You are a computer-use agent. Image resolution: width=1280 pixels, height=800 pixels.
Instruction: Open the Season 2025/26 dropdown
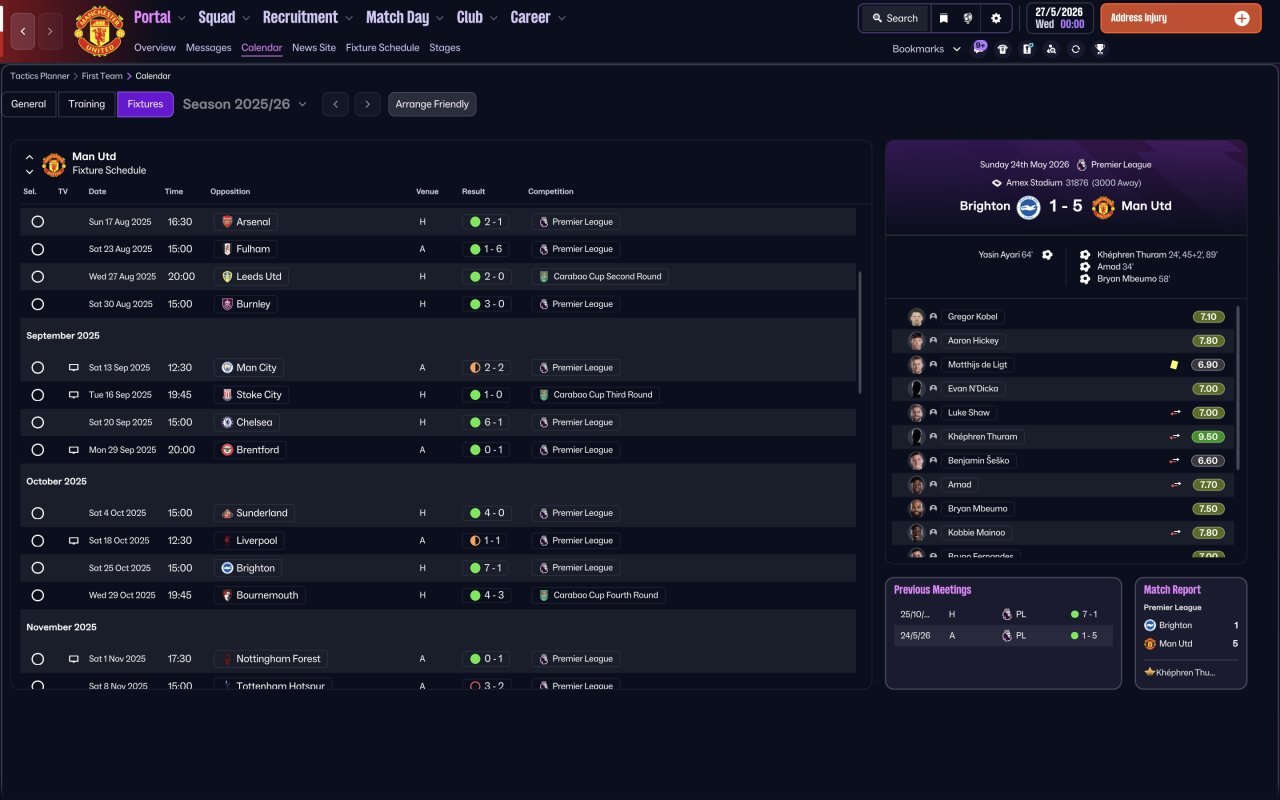pos(245,104)
